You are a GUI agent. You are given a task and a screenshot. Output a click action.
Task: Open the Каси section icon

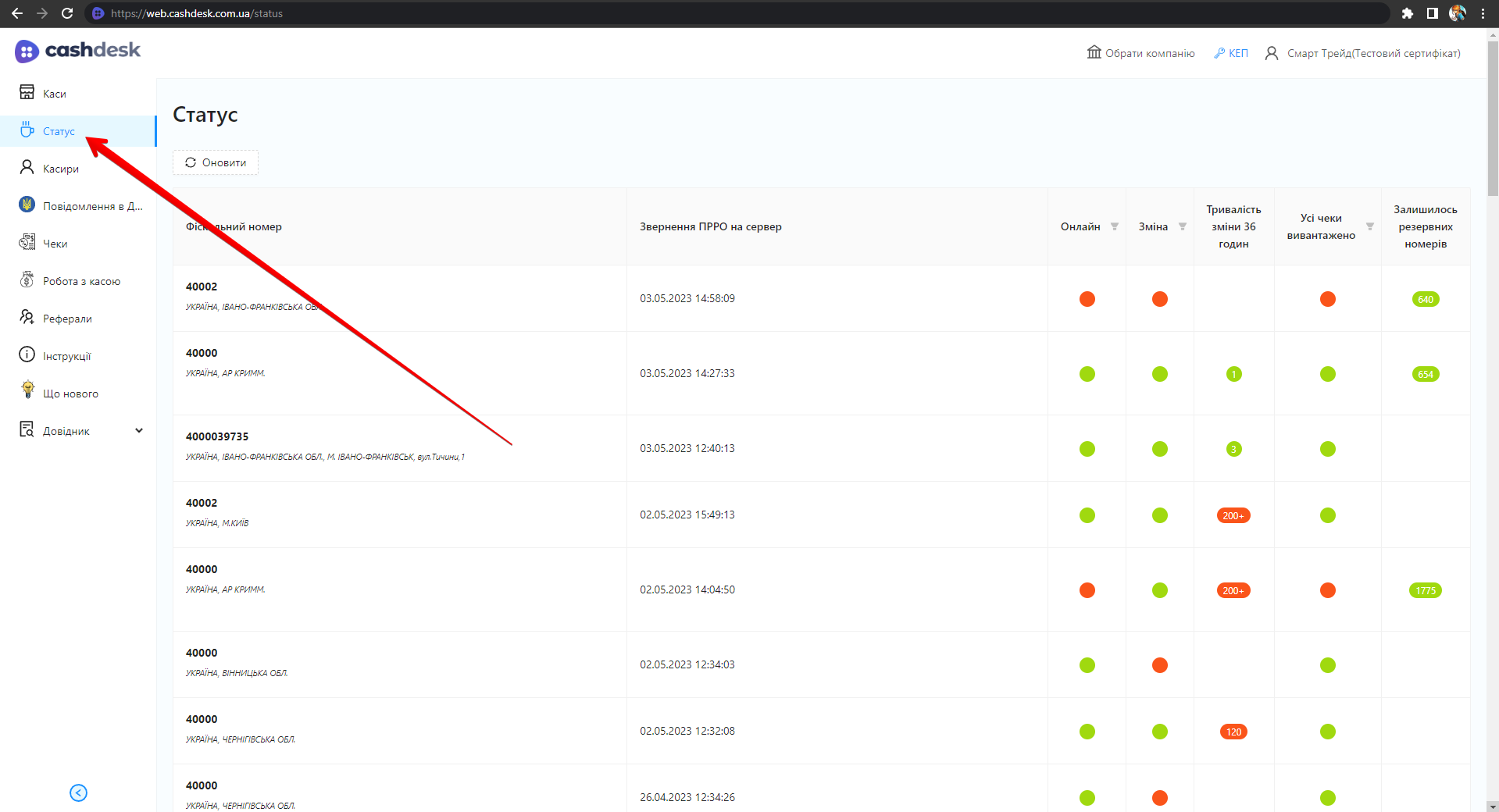click(27, 93)
